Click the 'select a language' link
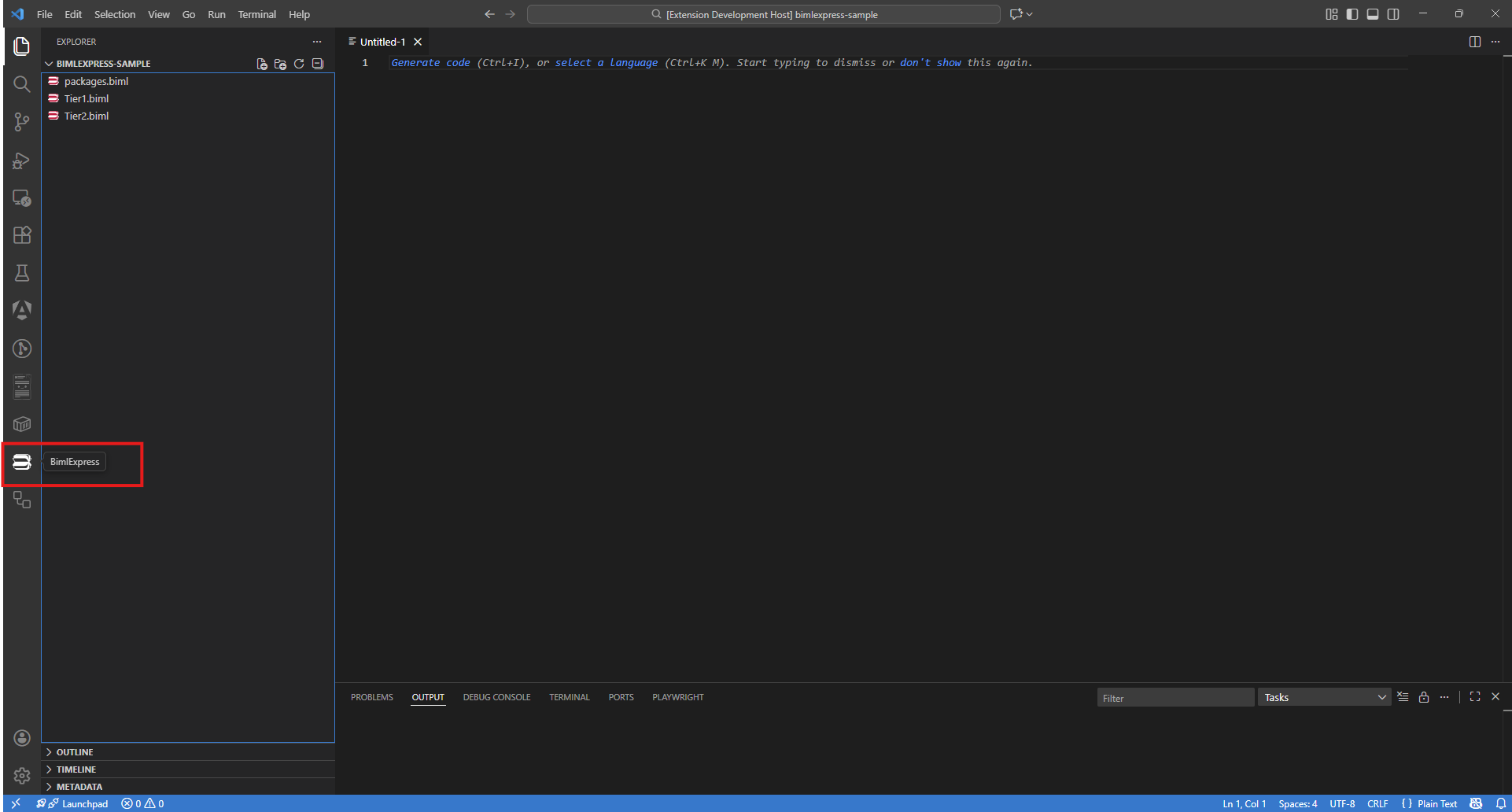The width and height of the screenshot is (1512, 812). 607,63
